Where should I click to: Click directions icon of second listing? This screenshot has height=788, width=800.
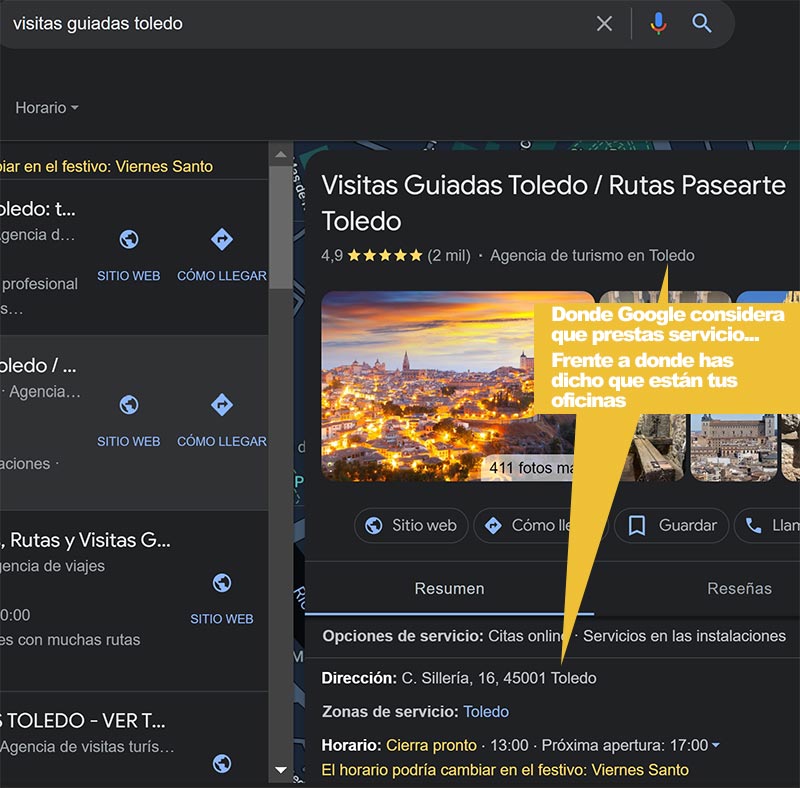pos(221,405)
